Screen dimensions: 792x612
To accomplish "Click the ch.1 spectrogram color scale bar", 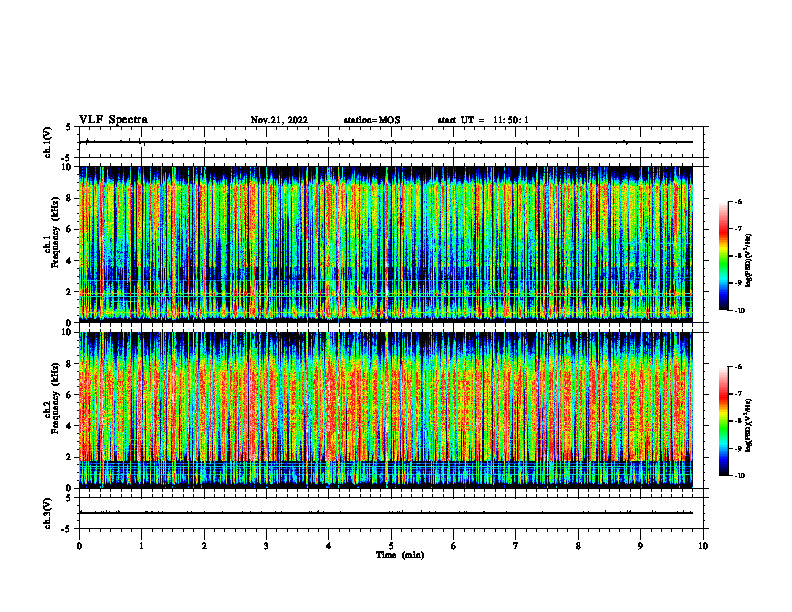I will point(724,256).
